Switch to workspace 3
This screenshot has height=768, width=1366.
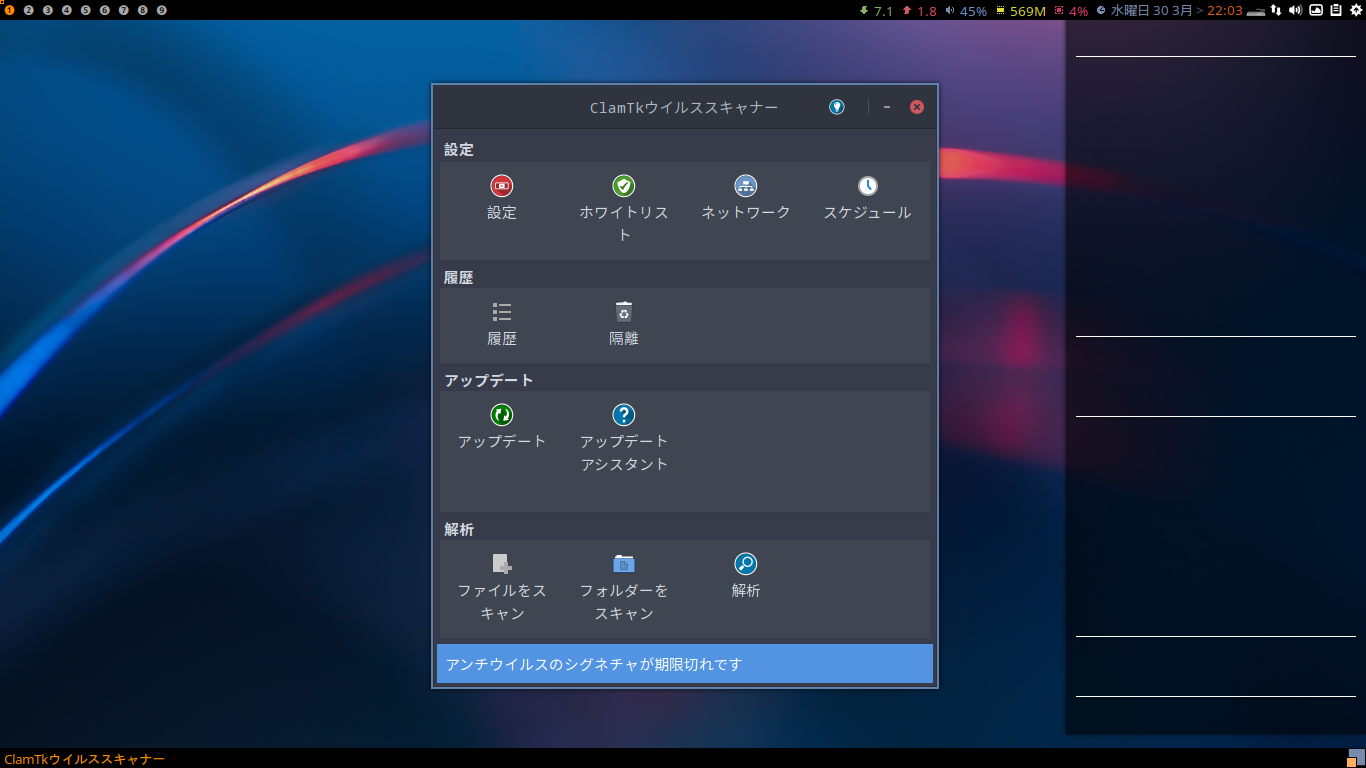click(x=48, y=10)
